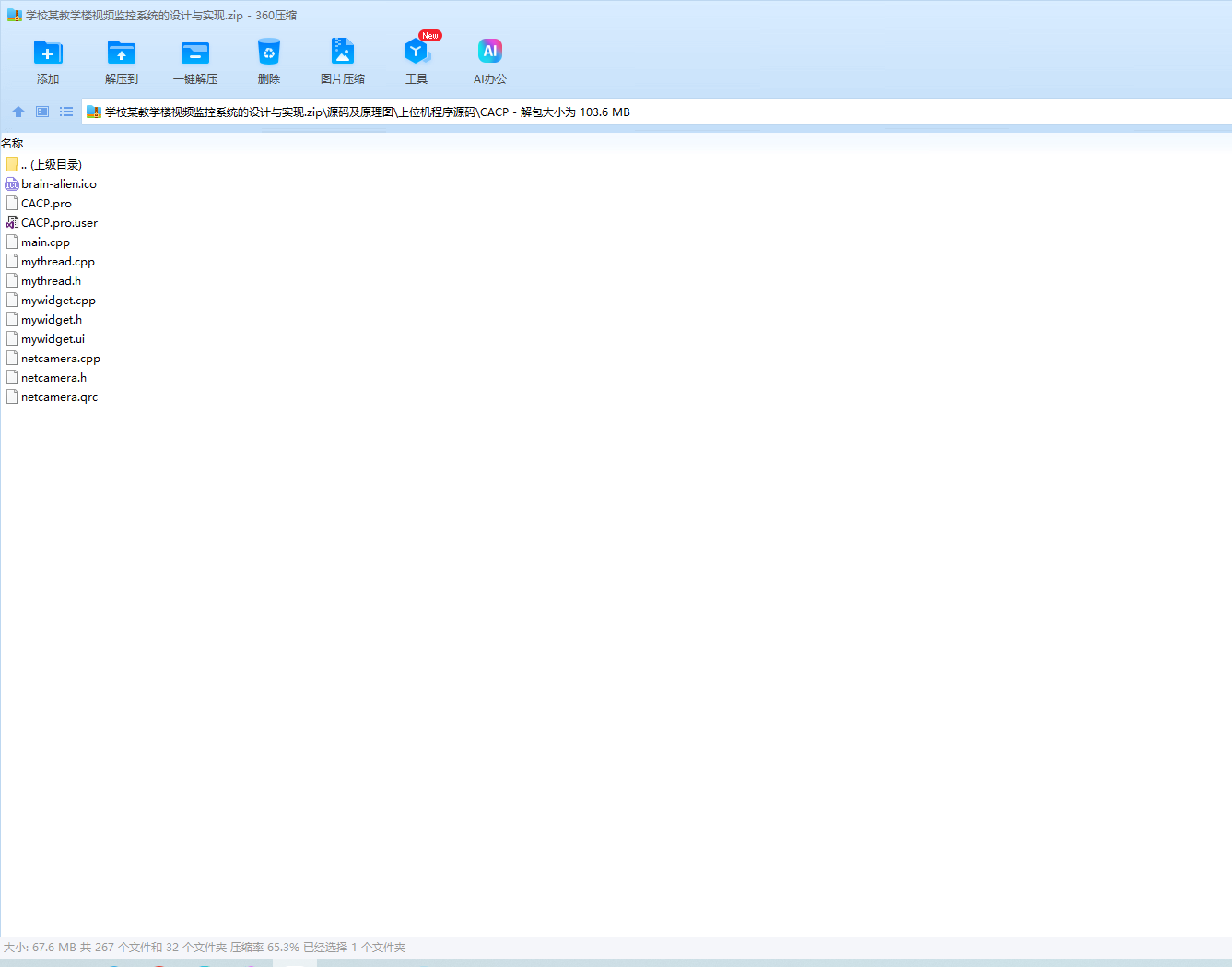Click the 解压到 (Extract to) icon
This screenshot has width=1232, height=967.
coord(122,53)
